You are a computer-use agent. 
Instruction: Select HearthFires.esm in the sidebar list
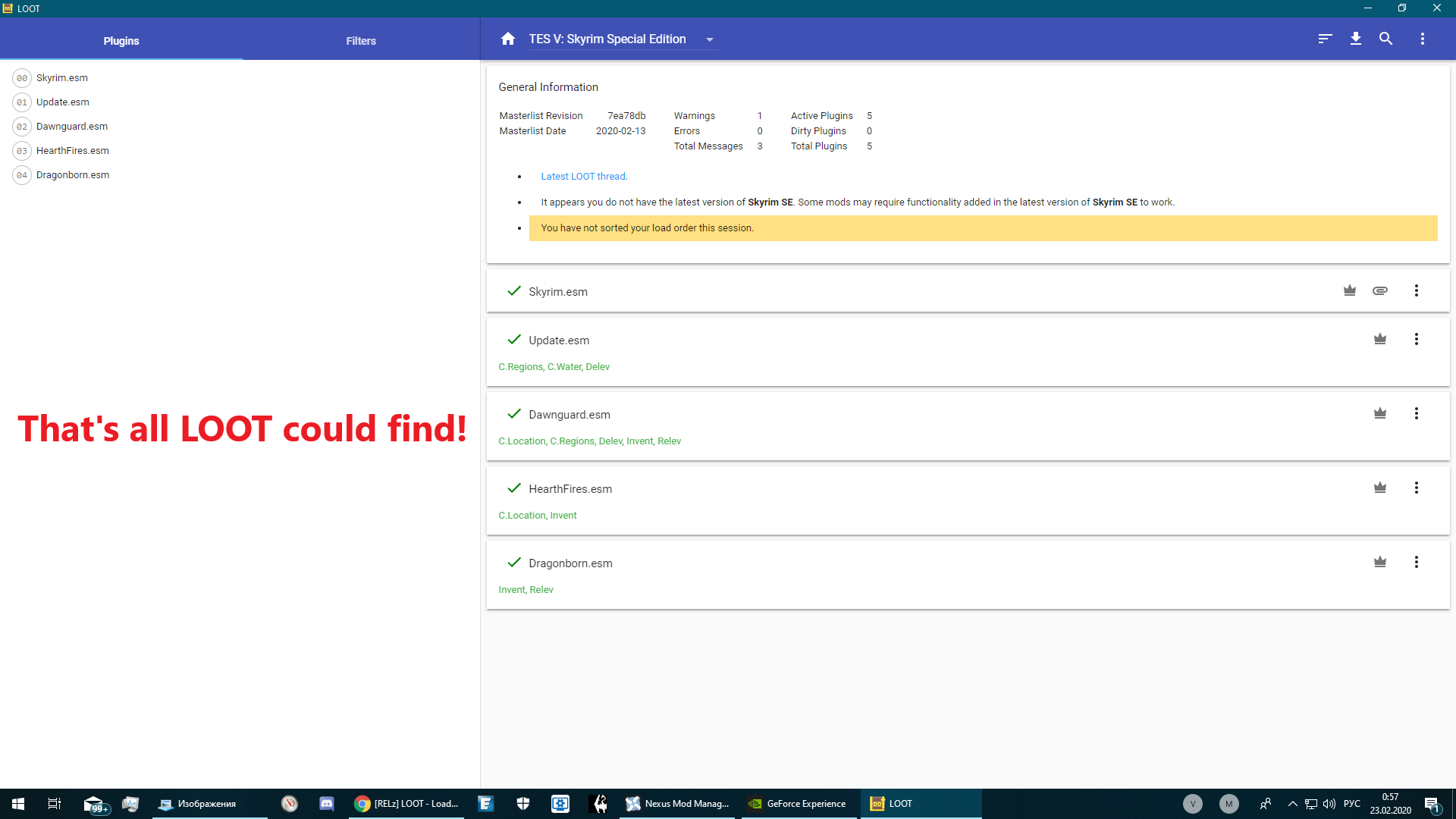pos(73,151)
